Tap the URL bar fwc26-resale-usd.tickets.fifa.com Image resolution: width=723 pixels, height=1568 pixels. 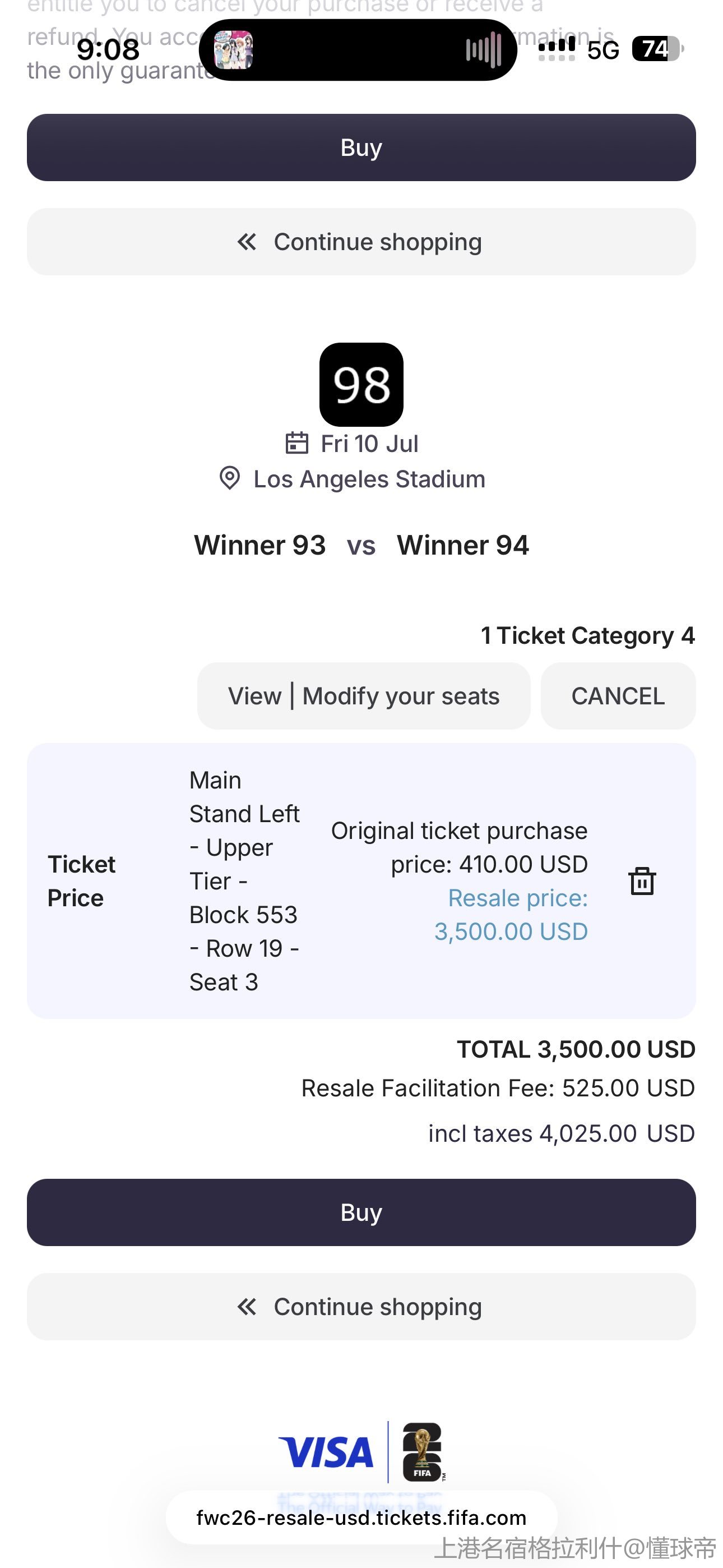coord(361,1518)
